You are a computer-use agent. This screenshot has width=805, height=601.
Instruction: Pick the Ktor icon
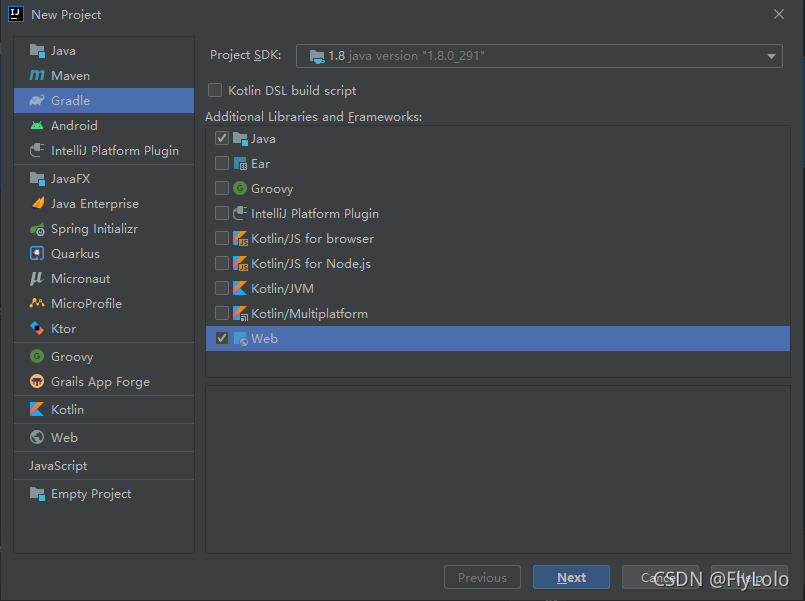tap(37, 328)
